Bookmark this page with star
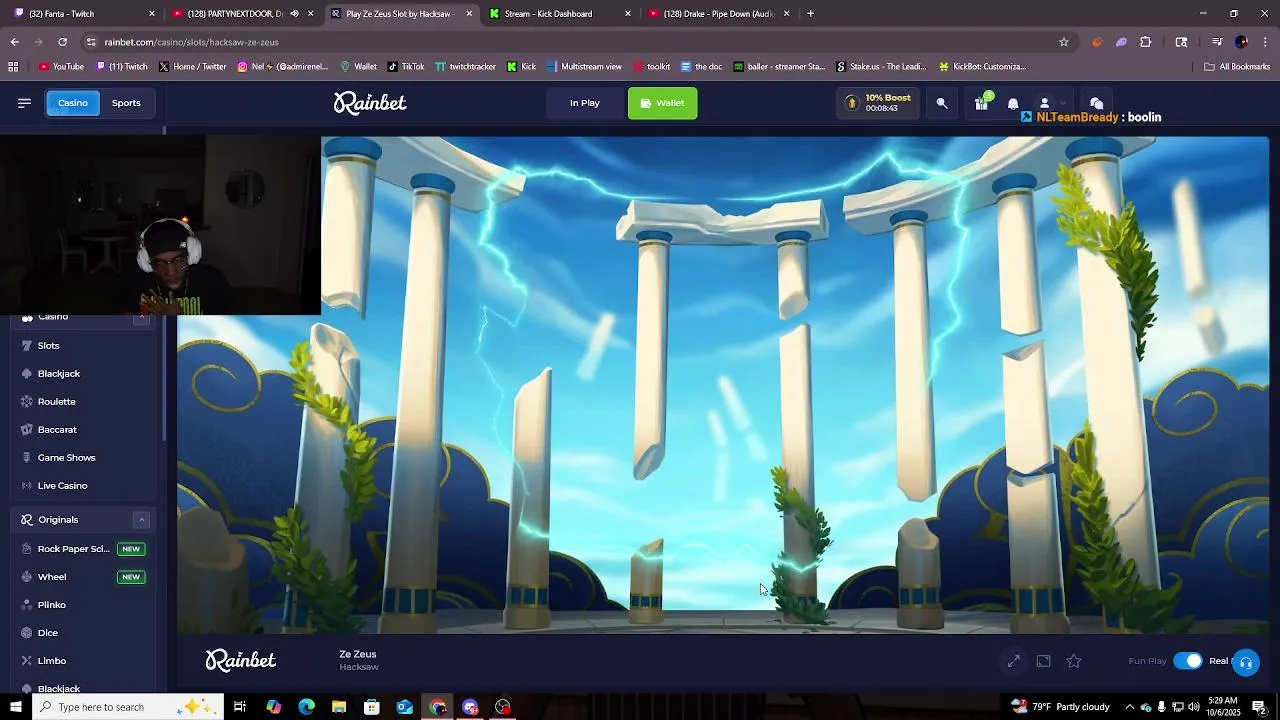 (1064, 42)
